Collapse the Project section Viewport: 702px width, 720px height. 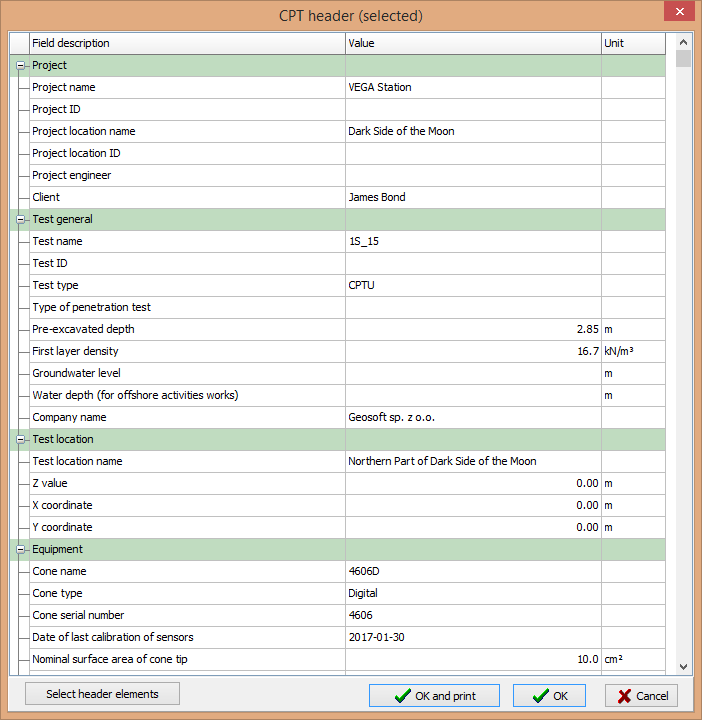(20, 65)
